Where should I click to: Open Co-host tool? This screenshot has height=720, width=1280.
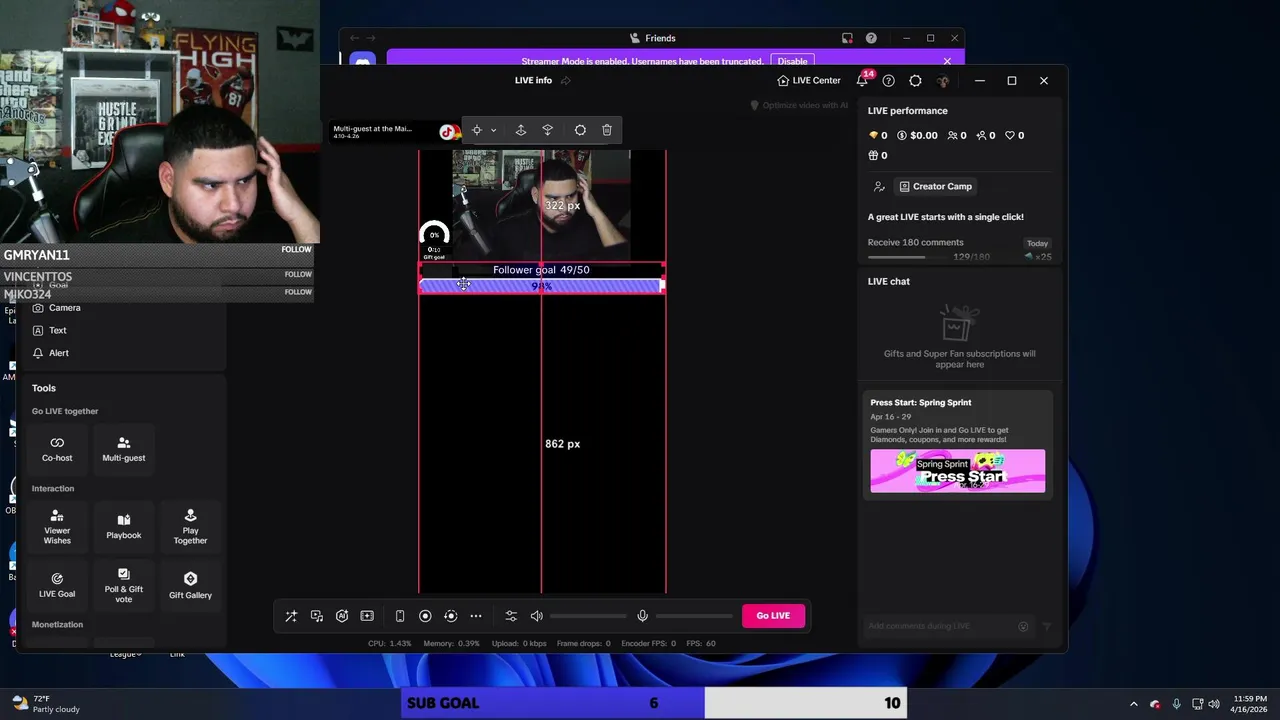(57, 449)
